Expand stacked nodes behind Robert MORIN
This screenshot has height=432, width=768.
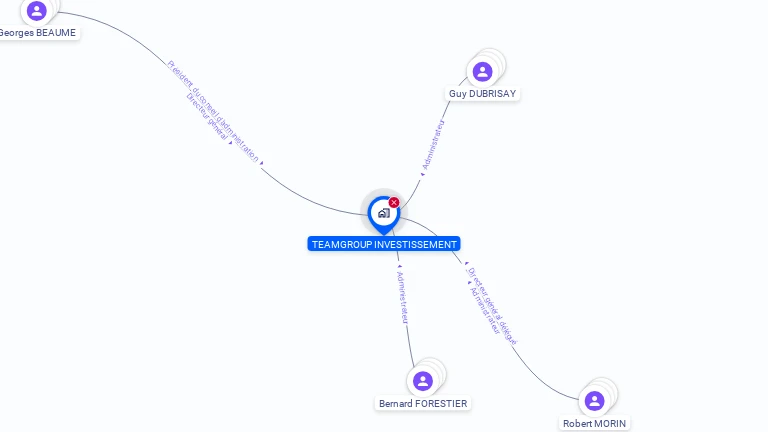[609, 388]
